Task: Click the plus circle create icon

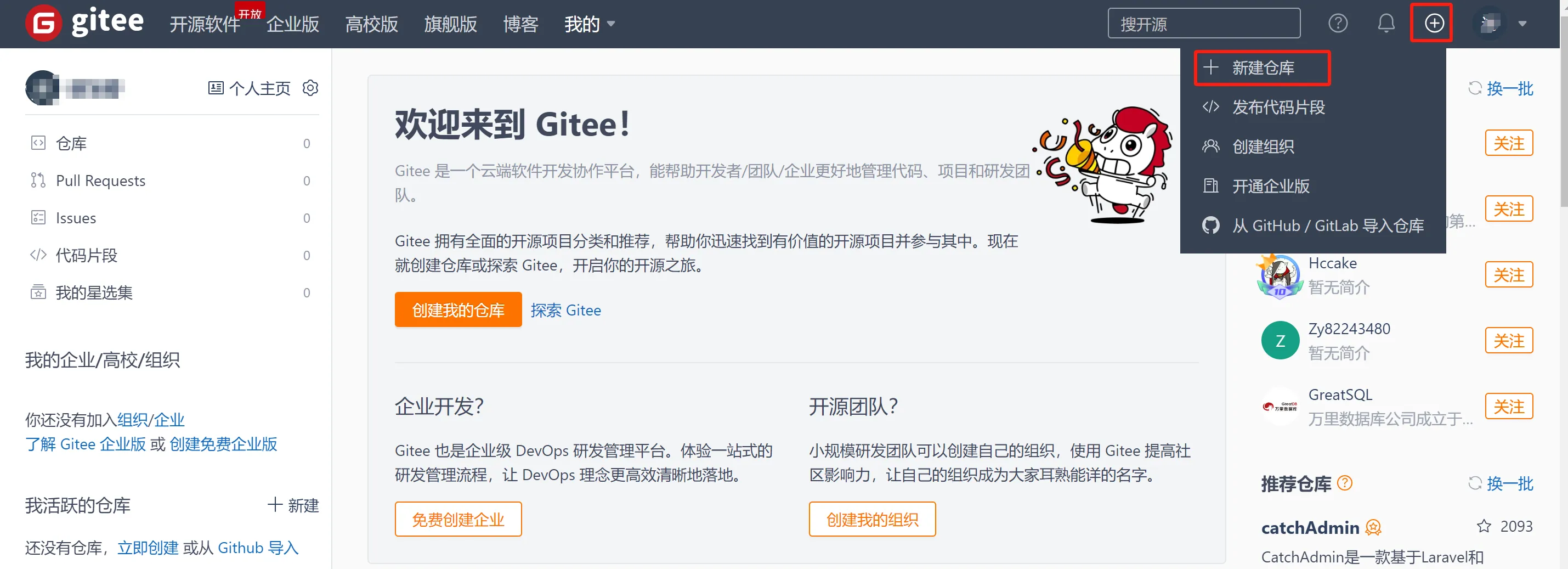Action: tap(1434, 24)
